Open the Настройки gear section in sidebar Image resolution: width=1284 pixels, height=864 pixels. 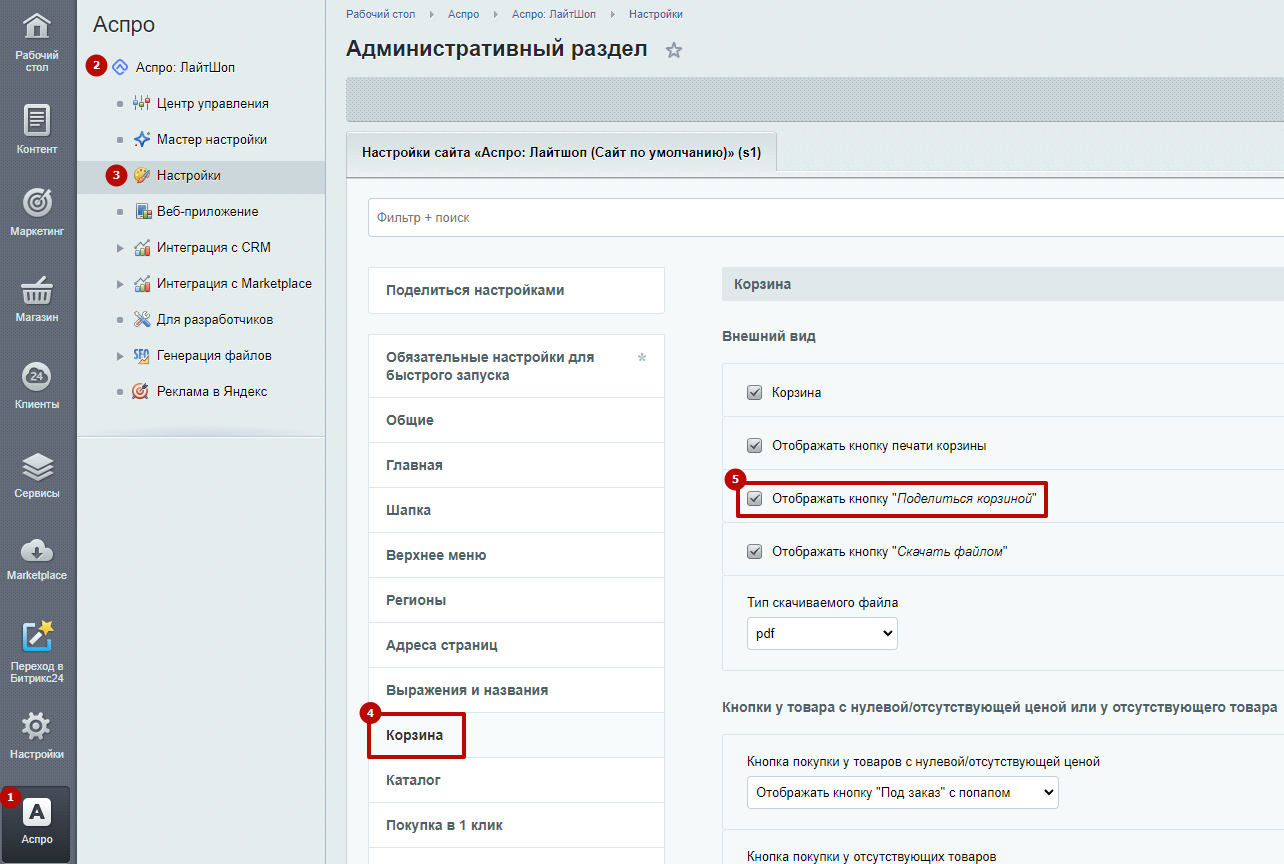point(37,735)
